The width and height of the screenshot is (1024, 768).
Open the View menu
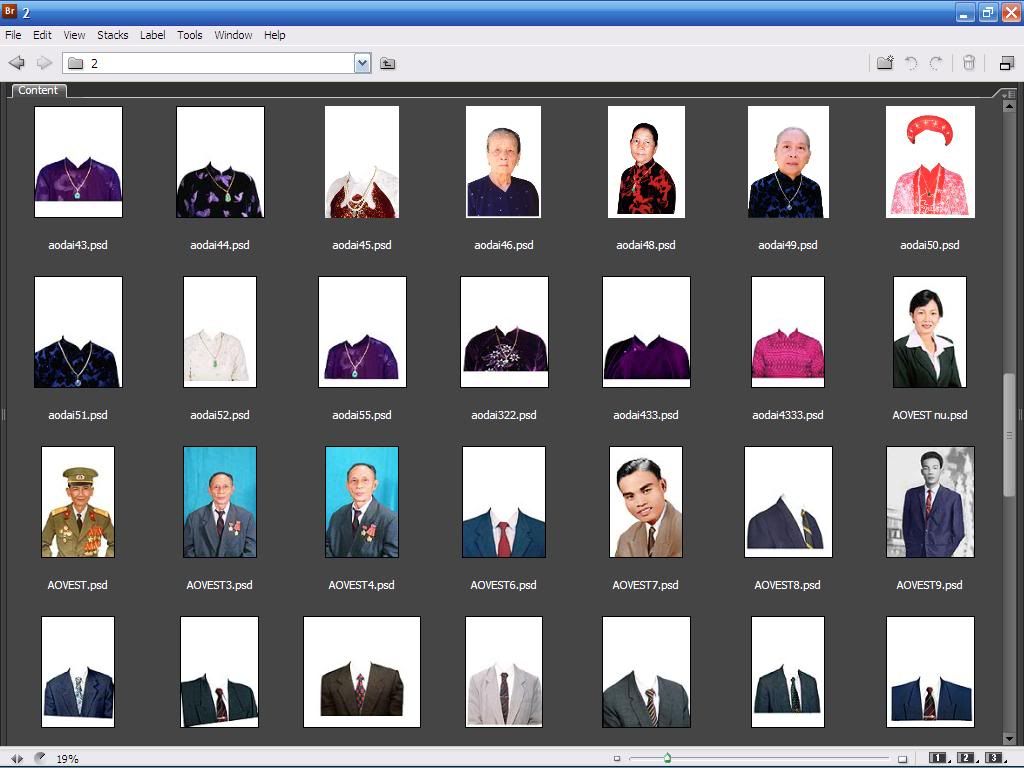click(x=74, y=35)
